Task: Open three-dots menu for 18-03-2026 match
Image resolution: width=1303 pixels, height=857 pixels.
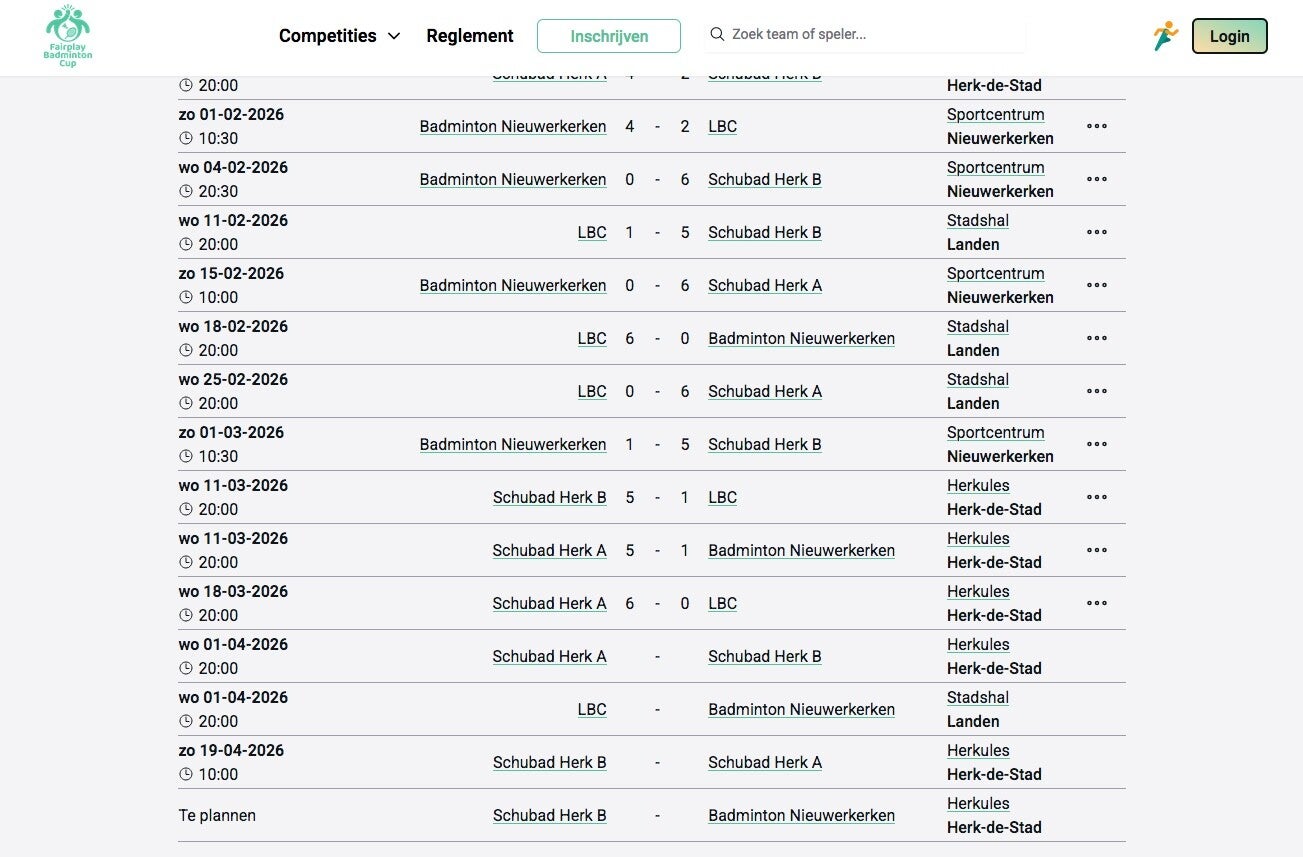Action: coord(1097,603)
